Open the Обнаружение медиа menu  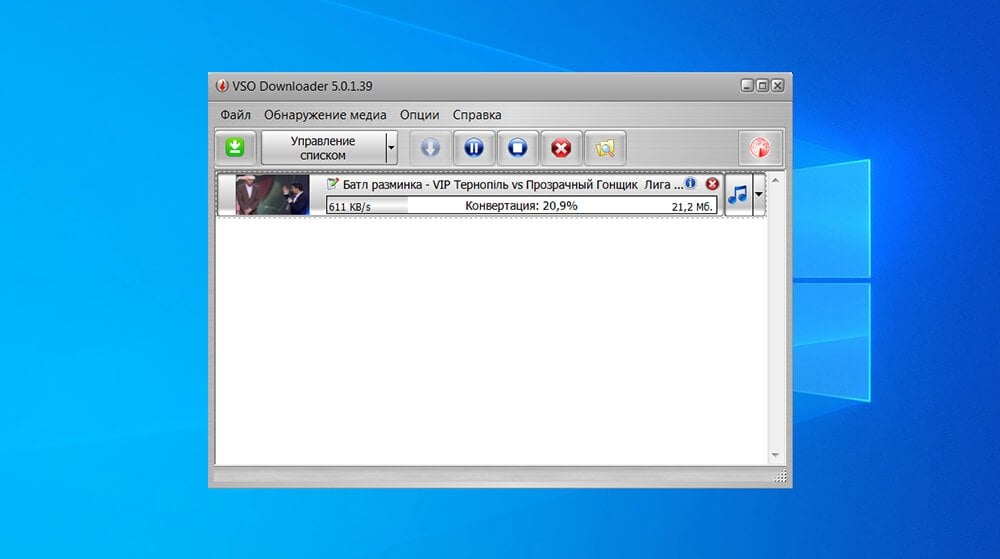point(325,115)
